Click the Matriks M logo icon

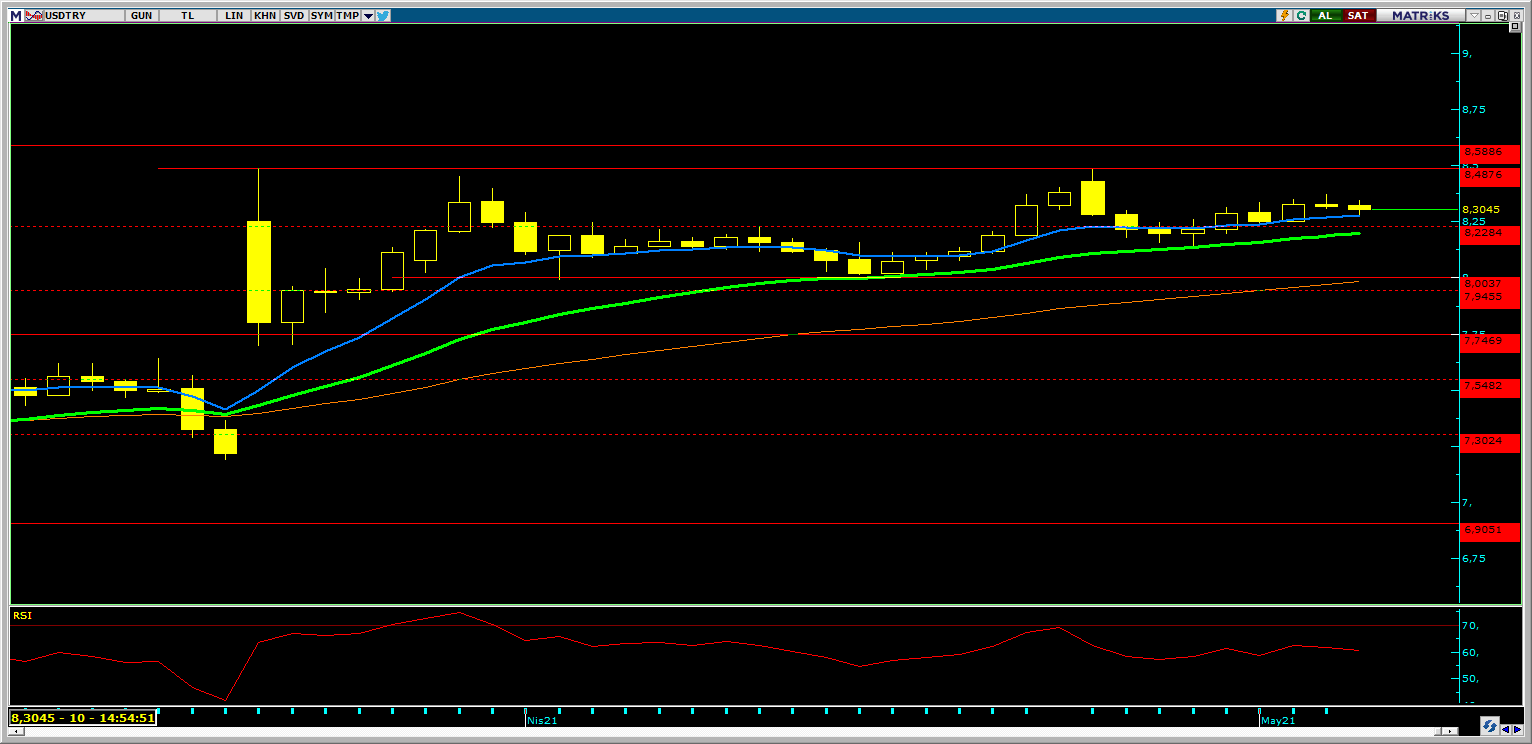(x=15, y=15)
